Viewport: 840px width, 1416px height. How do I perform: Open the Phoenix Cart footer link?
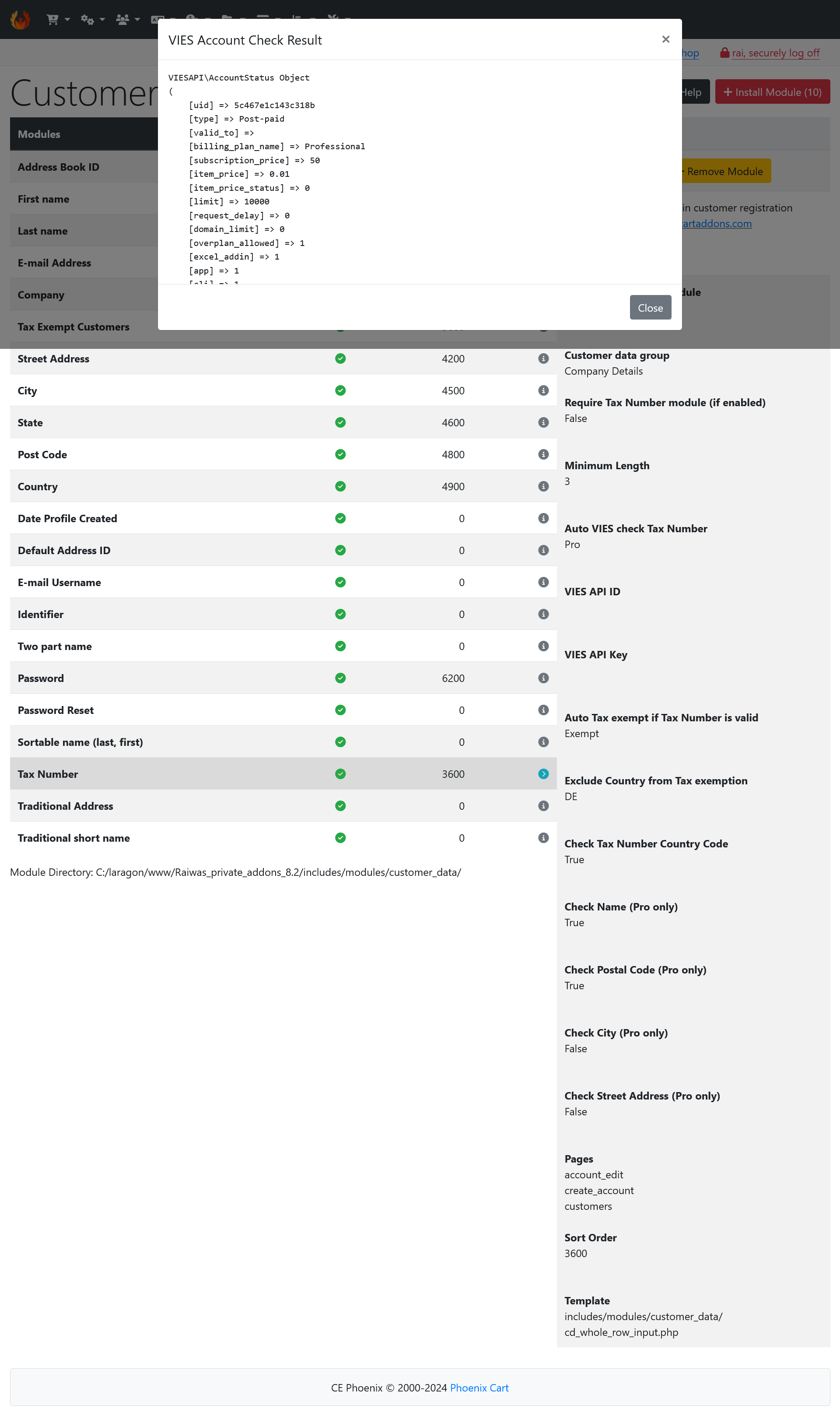point(479,1388)
